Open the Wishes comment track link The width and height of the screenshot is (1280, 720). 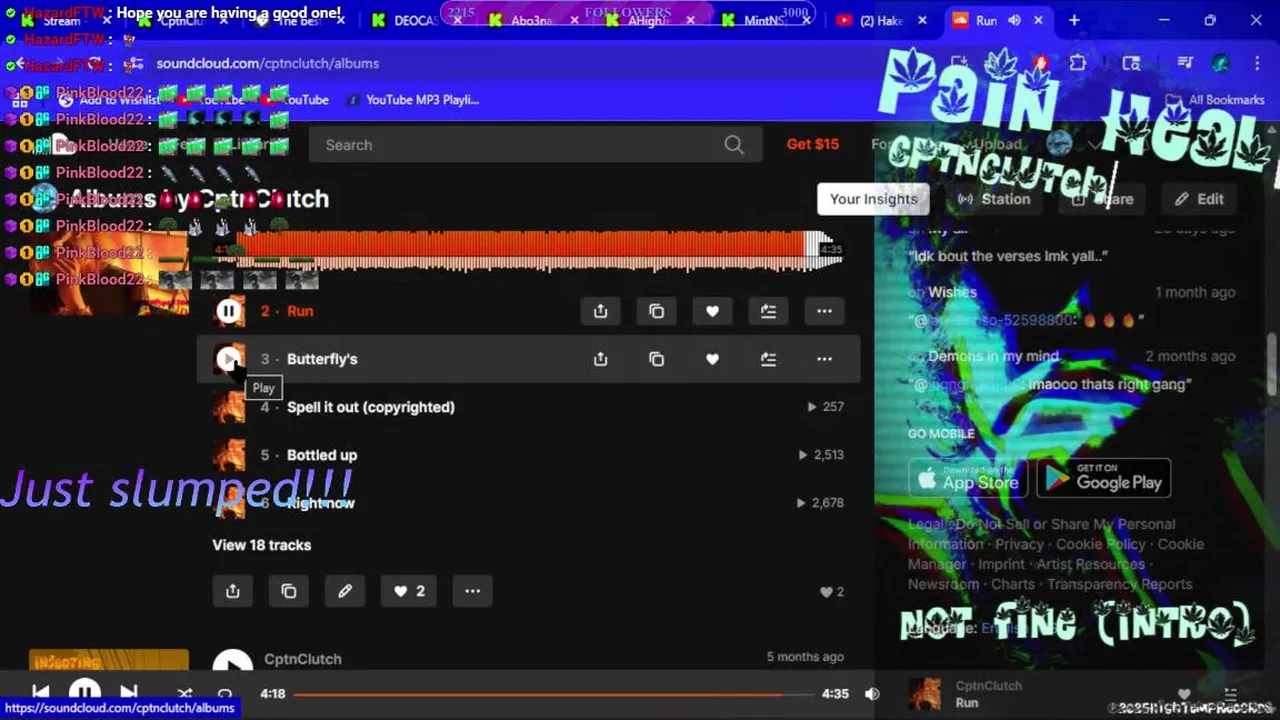coord(952,292)
